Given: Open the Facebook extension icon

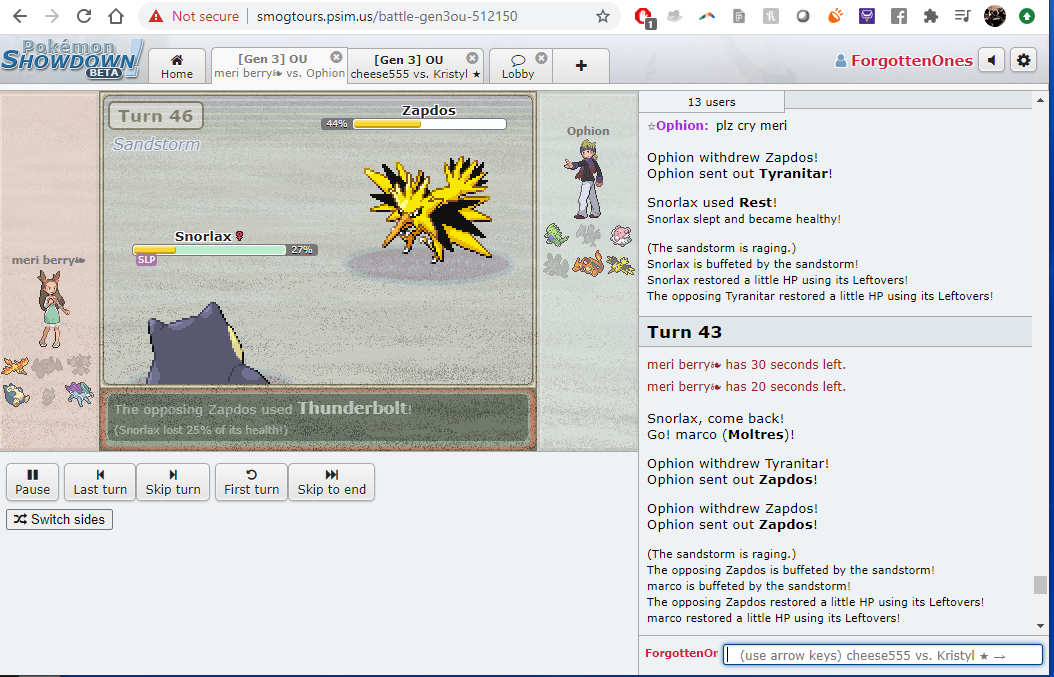Looking at the screenshot, I should [x=899, y=16].
